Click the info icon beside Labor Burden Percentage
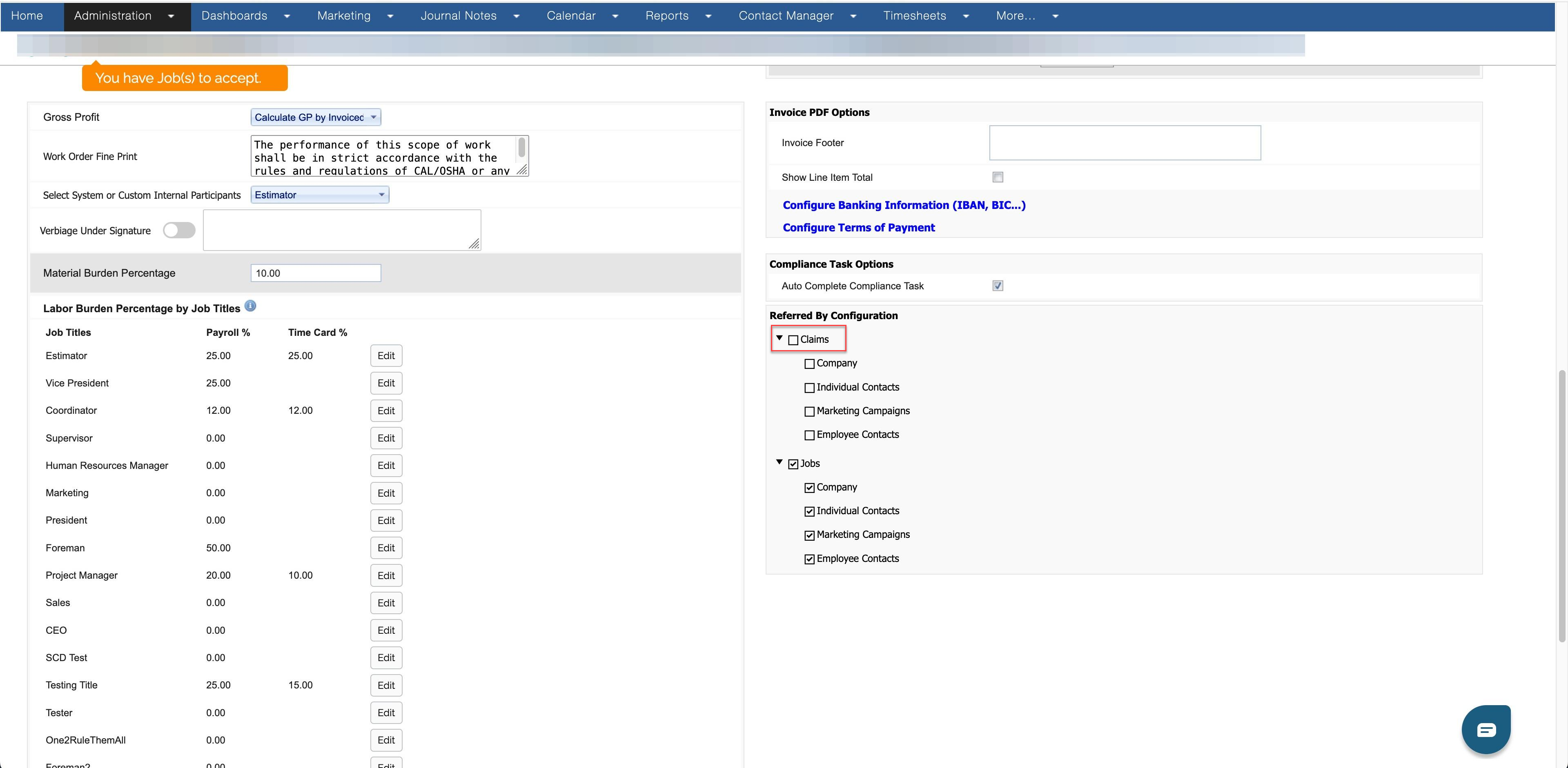The width and height of the screenshot is (1568, 768). (250, 306)
